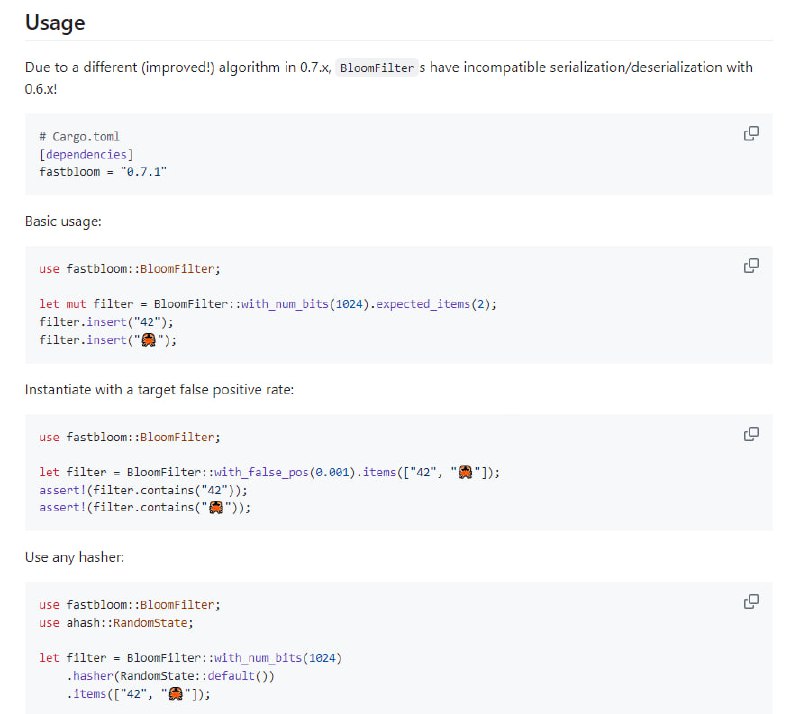Copy the false positive rate code example
Screen dimensions: 800x714
coord(751,434)
